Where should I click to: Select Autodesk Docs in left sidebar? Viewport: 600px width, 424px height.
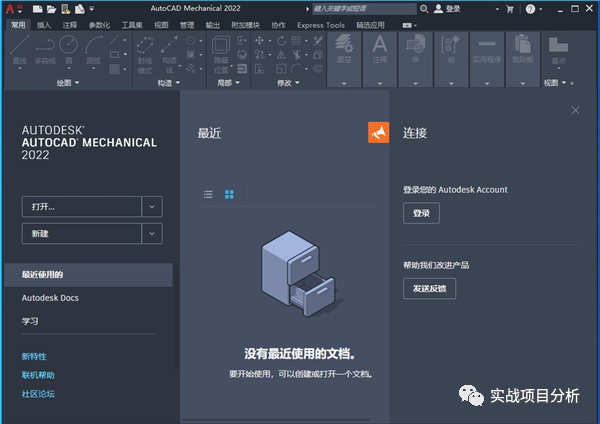(50, 298)
